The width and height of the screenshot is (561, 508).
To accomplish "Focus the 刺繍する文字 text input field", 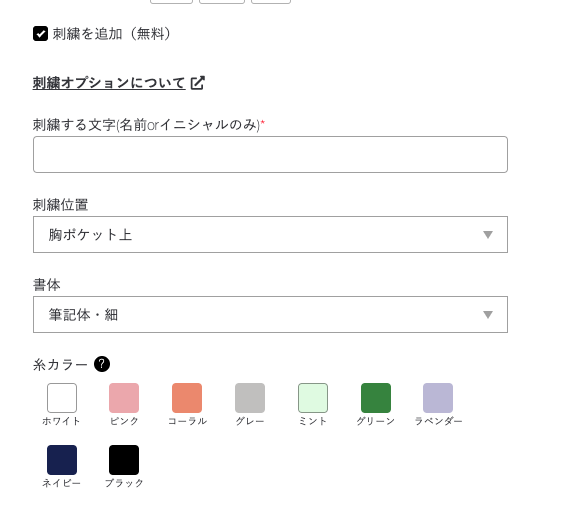I will [x=270, y=155].
